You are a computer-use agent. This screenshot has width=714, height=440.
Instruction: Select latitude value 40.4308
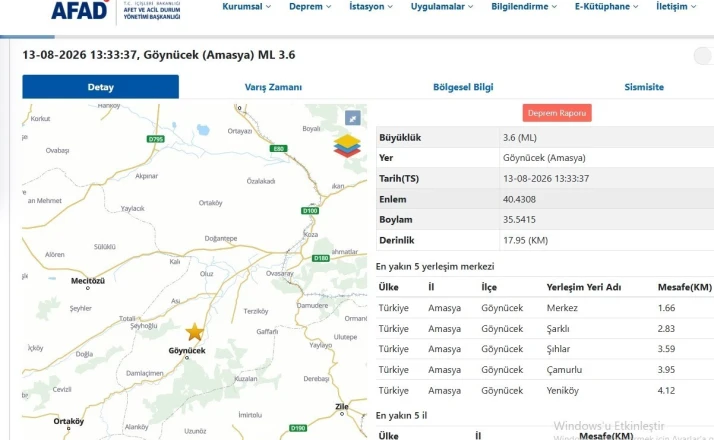[x=519, y=199]
